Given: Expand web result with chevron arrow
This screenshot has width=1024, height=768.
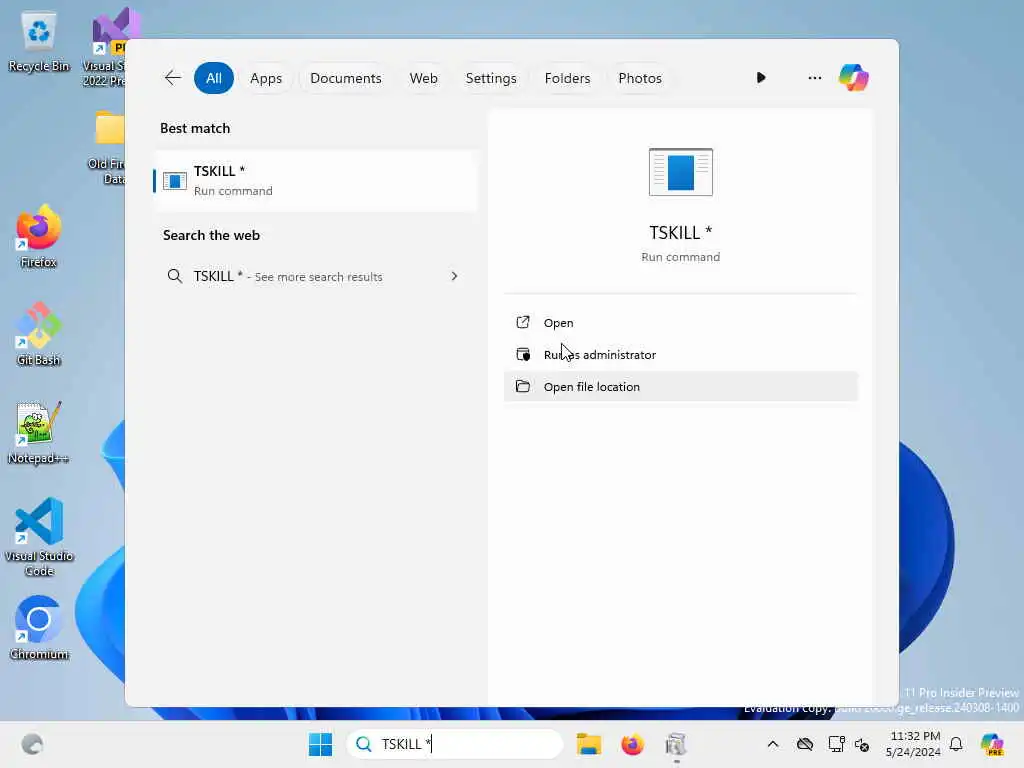Looking at the screenshot, I should click(x=455, y=276).
